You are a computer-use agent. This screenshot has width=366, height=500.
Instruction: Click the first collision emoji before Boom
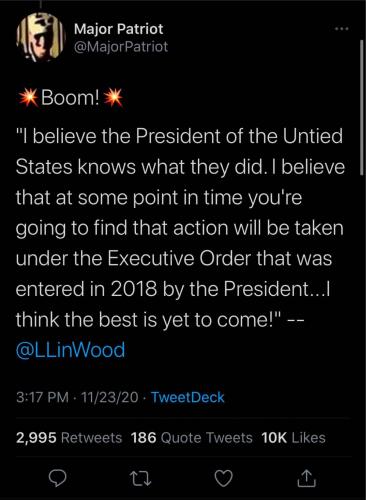coord(27,98)
